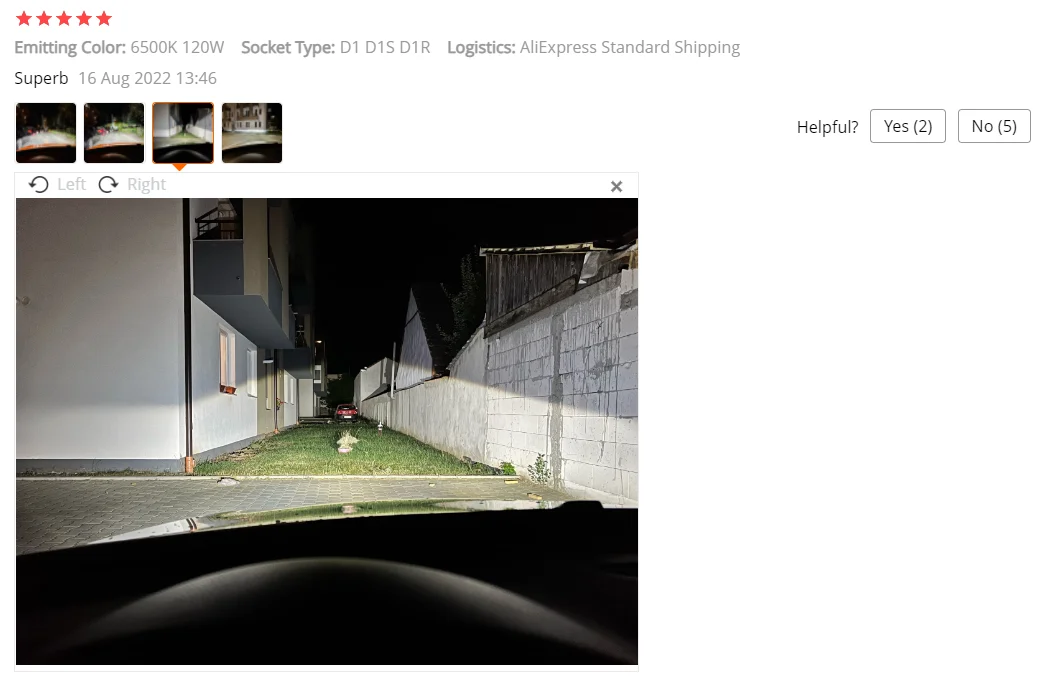Click the rotate right clockwise arrow icon
The width and height of the screenshot is (1045, 678).
108,185
